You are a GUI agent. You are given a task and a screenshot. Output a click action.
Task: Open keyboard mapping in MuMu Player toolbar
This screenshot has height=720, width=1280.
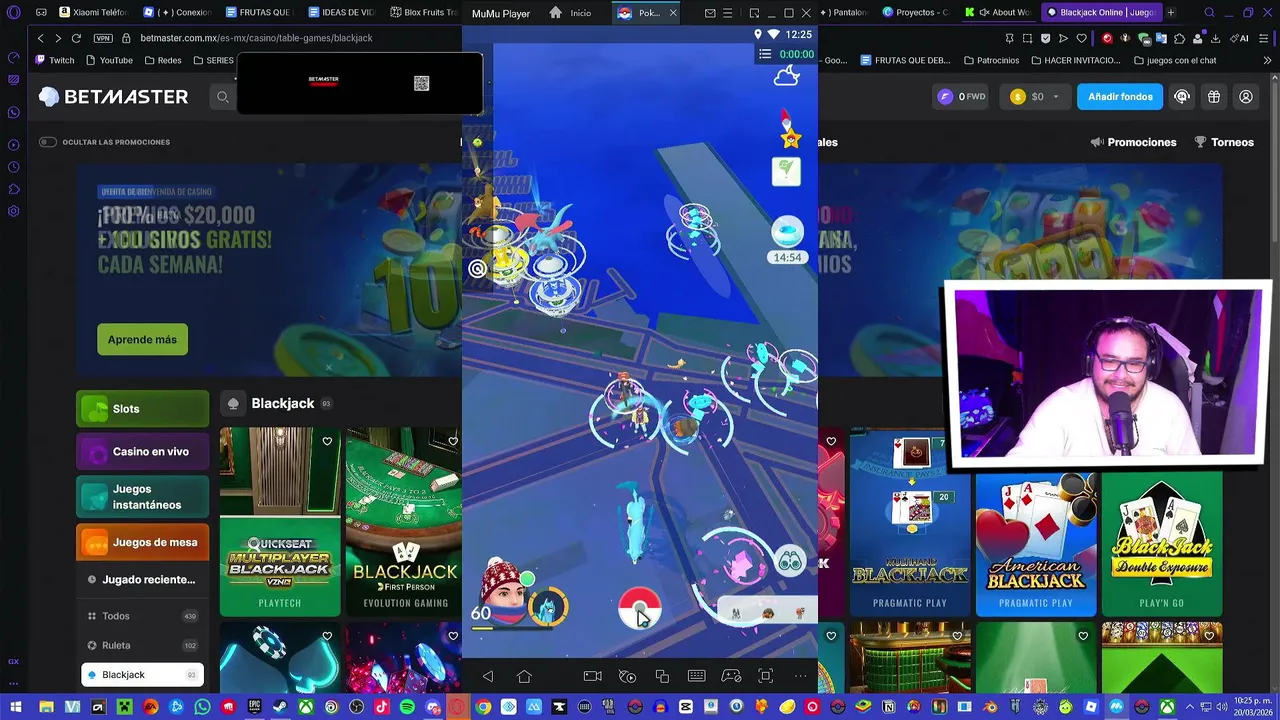tap(697, 676)
